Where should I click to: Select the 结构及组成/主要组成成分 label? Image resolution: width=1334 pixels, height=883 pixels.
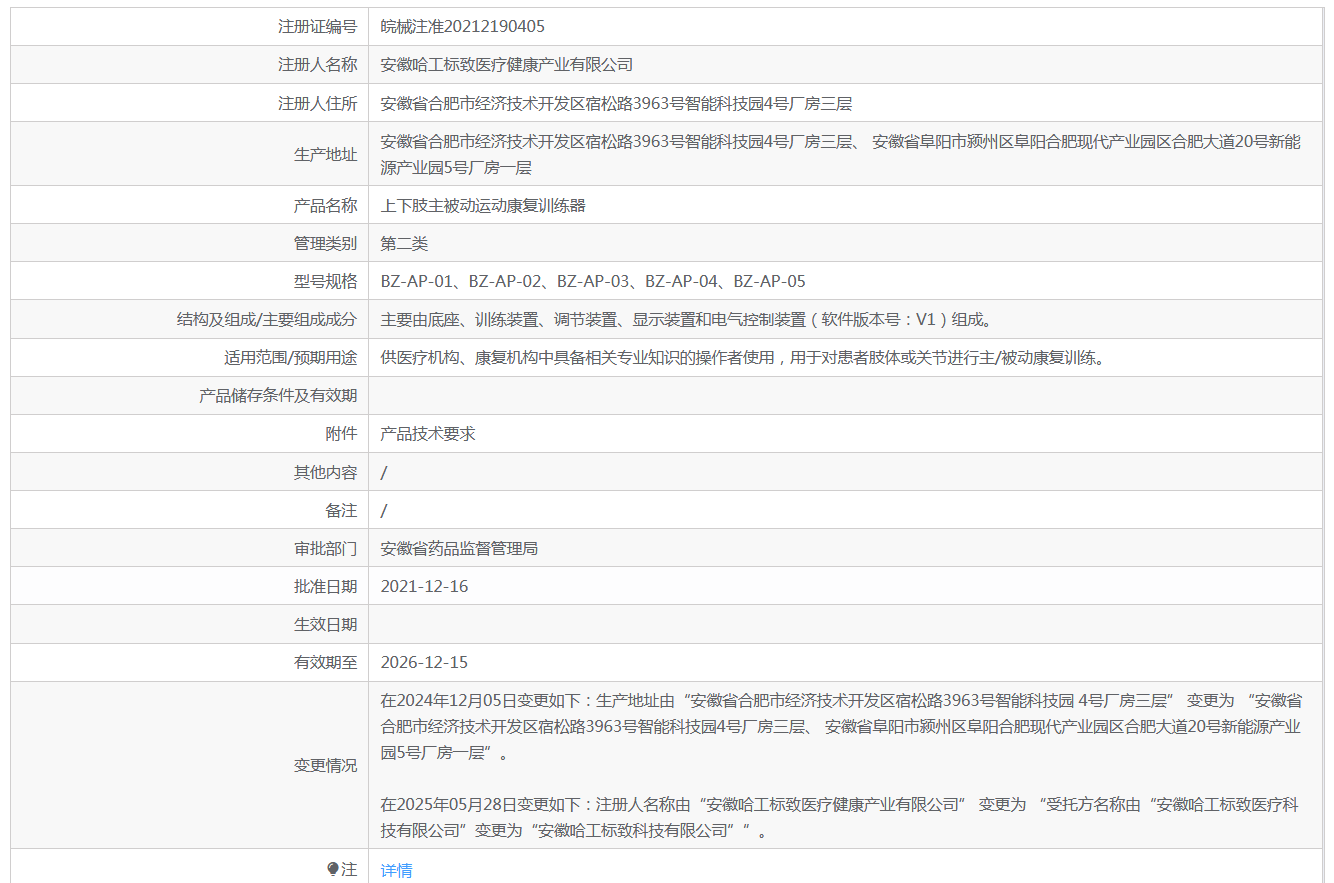click(x=266, y=319)
